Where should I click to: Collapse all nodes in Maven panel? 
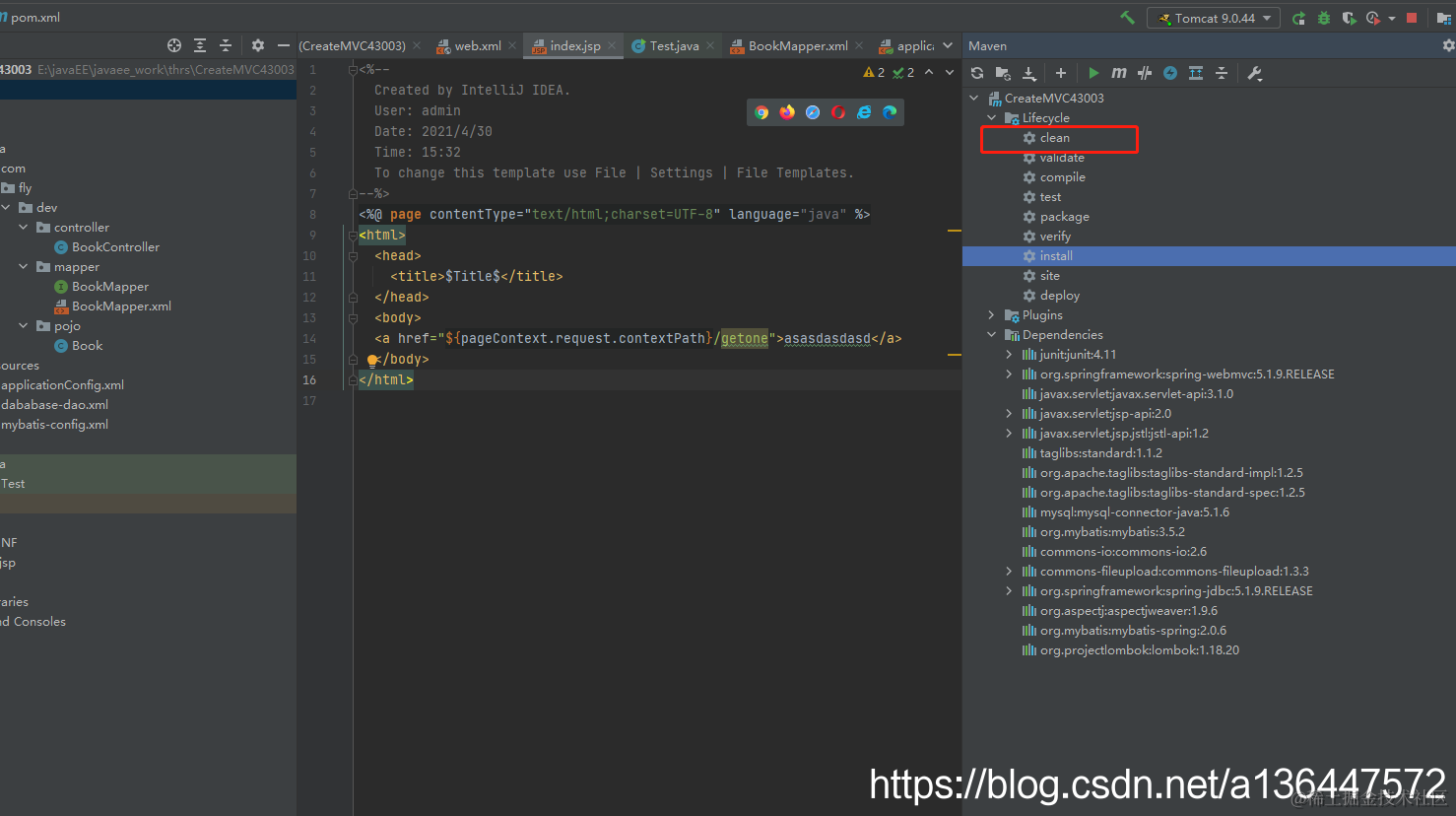point(1222,73)
